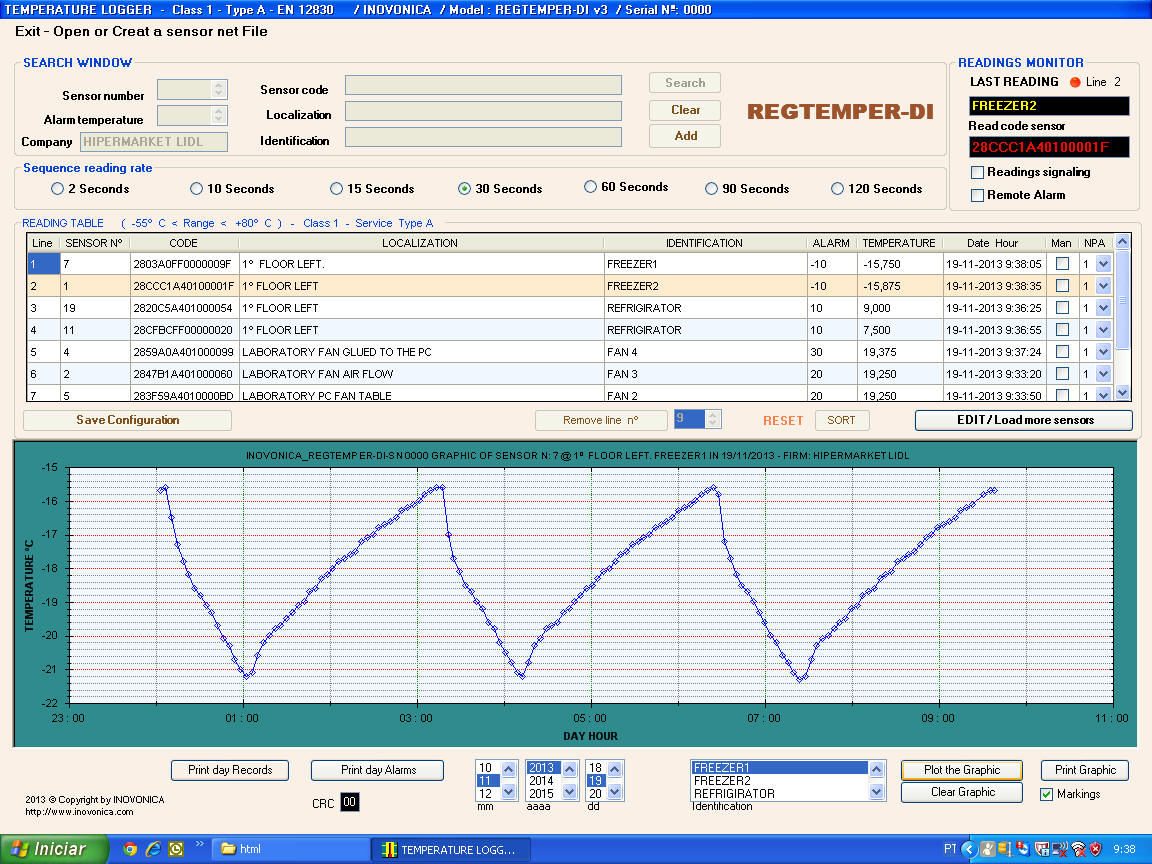Open NPA dropdown for FAN 4 row
The image size is (1152, 864).
click(x=1103, y=352)
